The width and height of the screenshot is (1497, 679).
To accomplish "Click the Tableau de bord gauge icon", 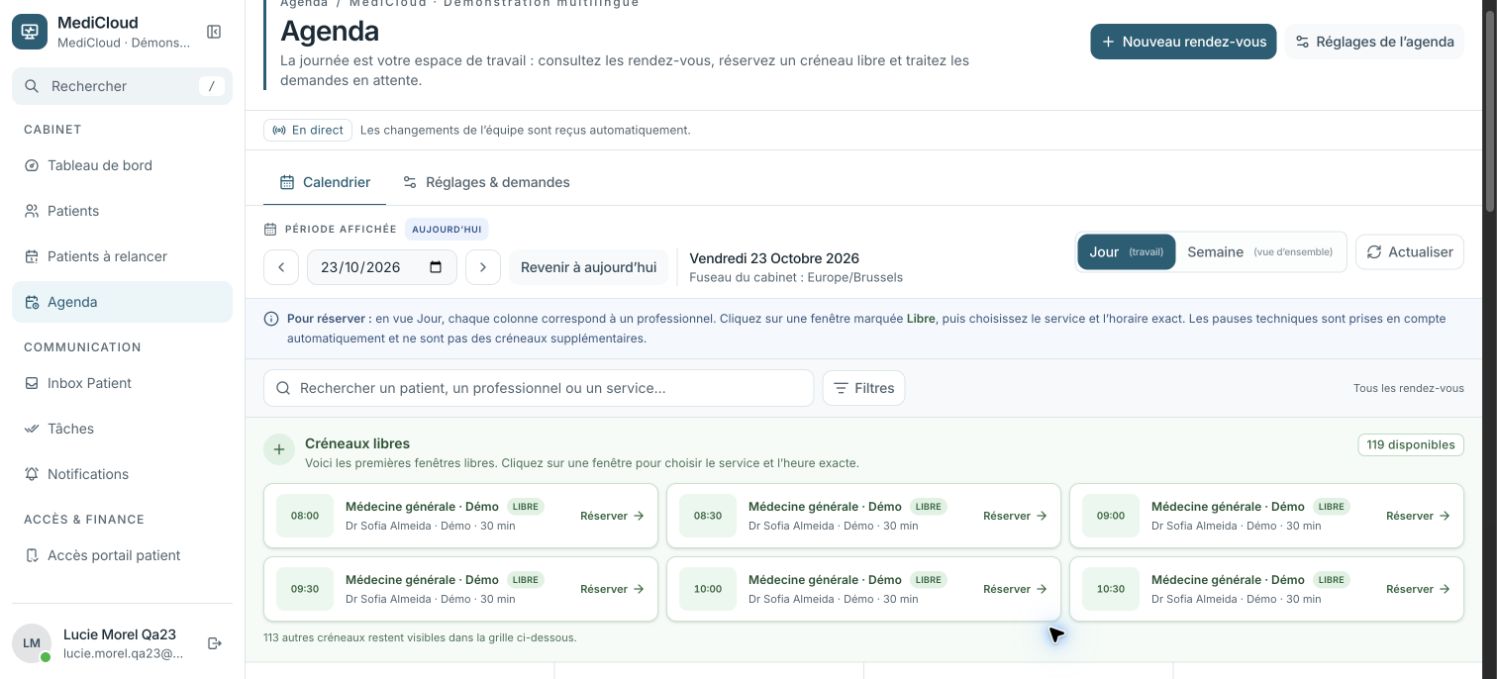I will [x=31, y=166].
